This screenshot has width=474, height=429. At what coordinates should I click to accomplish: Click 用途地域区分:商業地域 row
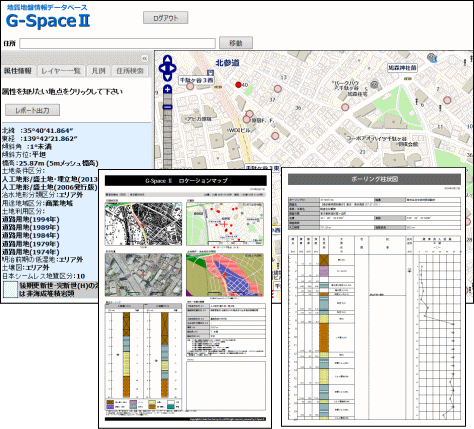pos(38,203)
